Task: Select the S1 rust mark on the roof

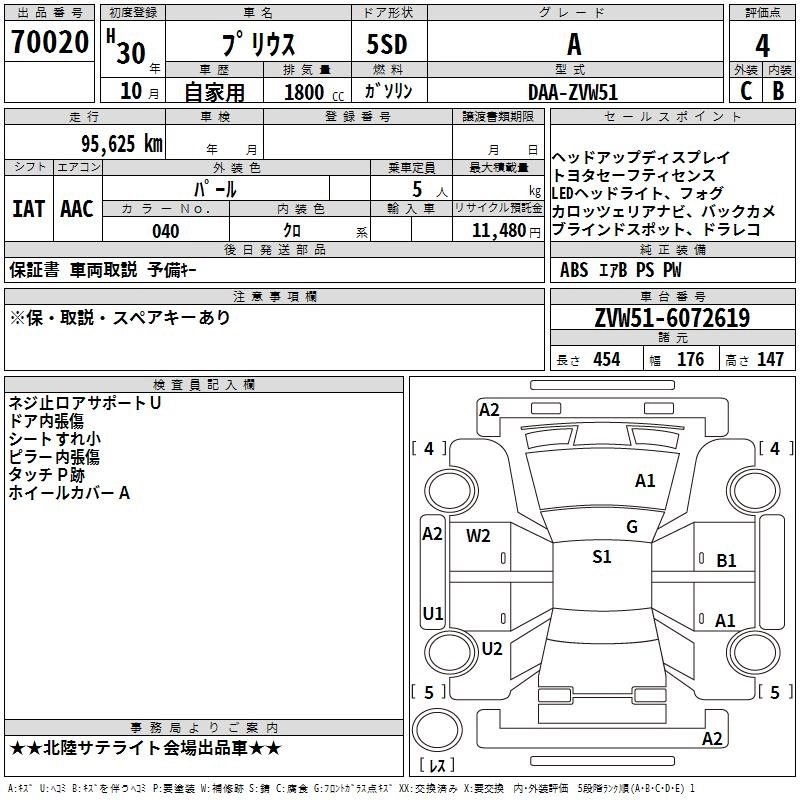Action: (x=601, y=557)
